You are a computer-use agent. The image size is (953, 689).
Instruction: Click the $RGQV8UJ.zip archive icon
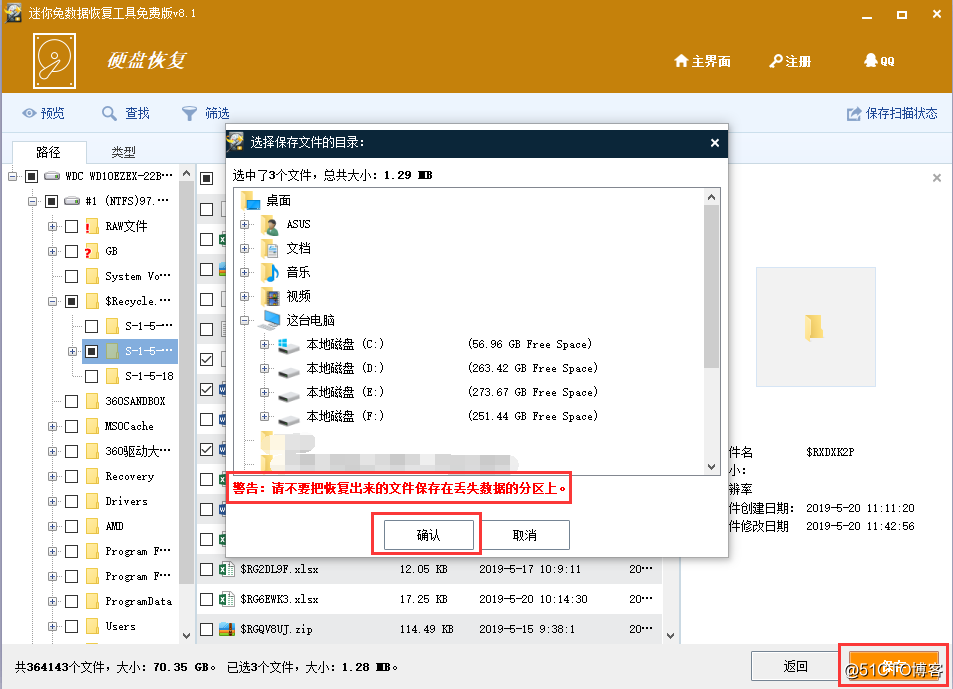[x=227, y=629]
